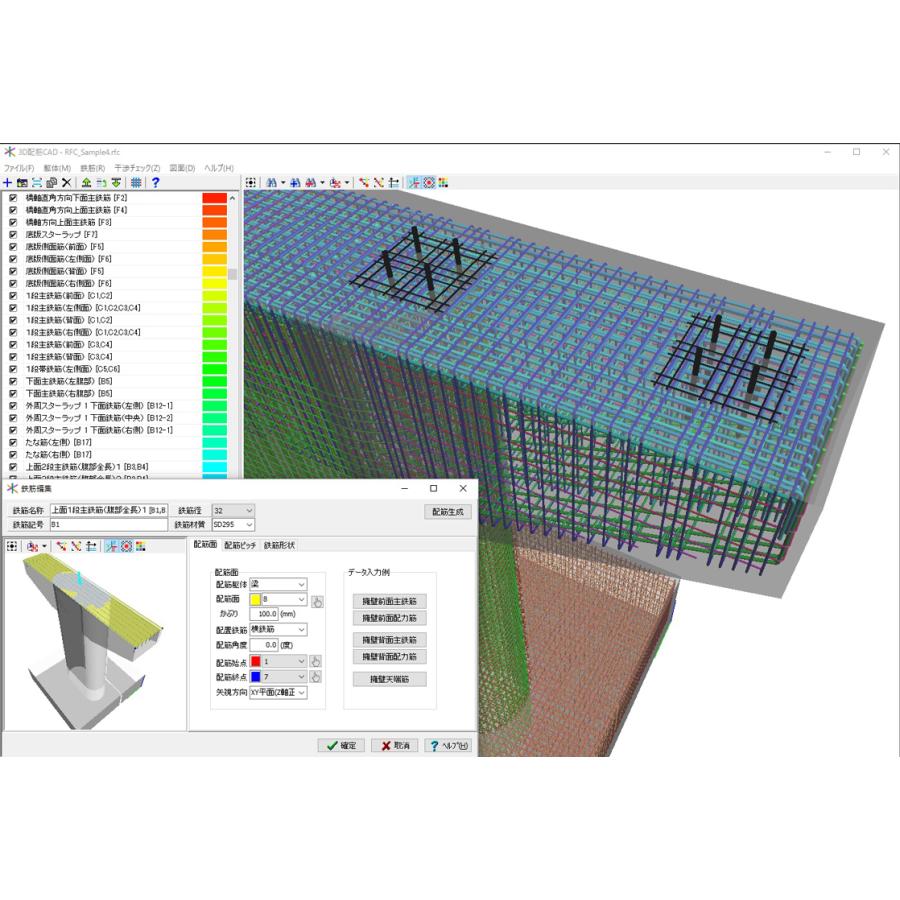Viewport: 900px width, 900px height.
Task: Switch to the 配筋ピッチ tab
Action: tap(238, 545)
